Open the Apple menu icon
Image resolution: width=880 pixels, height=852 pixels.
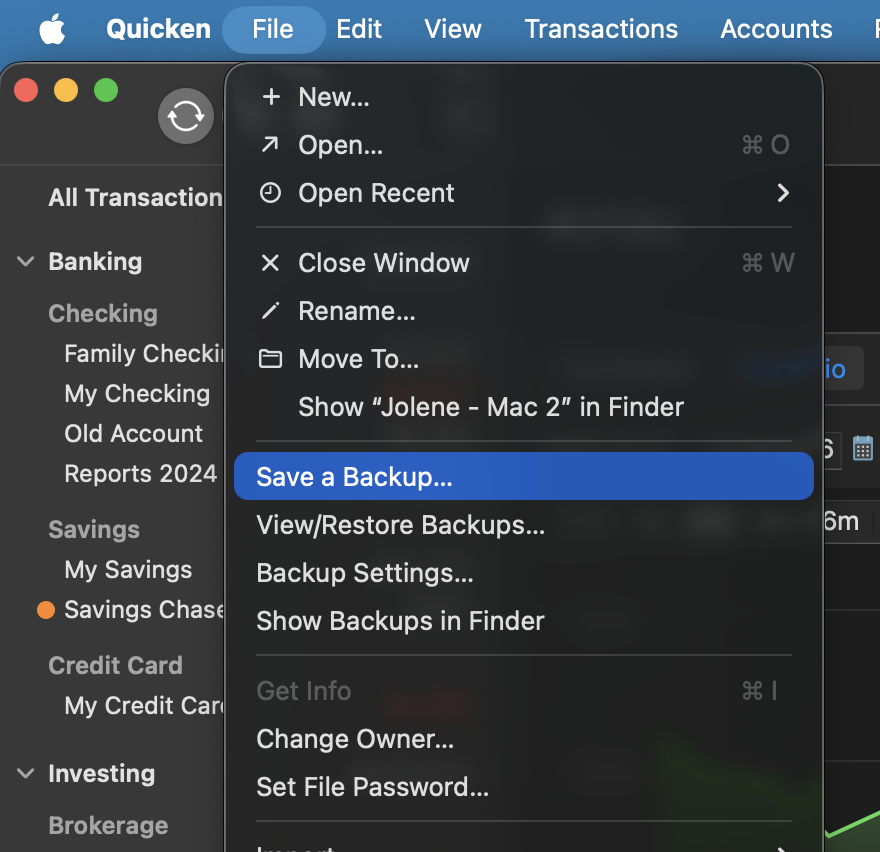(x=52, y=29)
